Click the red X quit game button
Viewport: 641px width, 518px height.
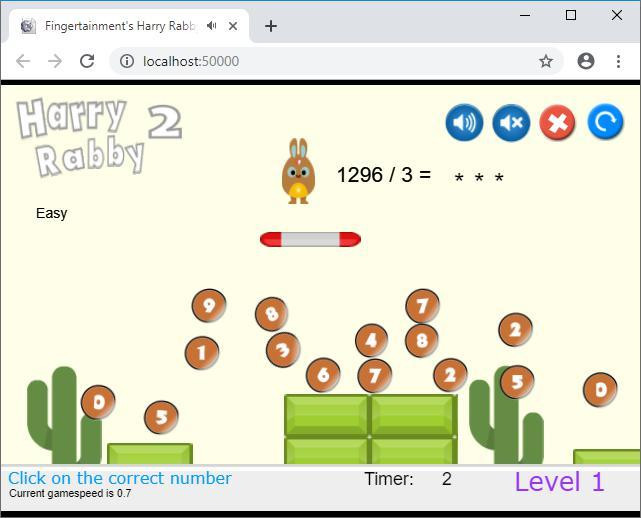tap(558, 122)
